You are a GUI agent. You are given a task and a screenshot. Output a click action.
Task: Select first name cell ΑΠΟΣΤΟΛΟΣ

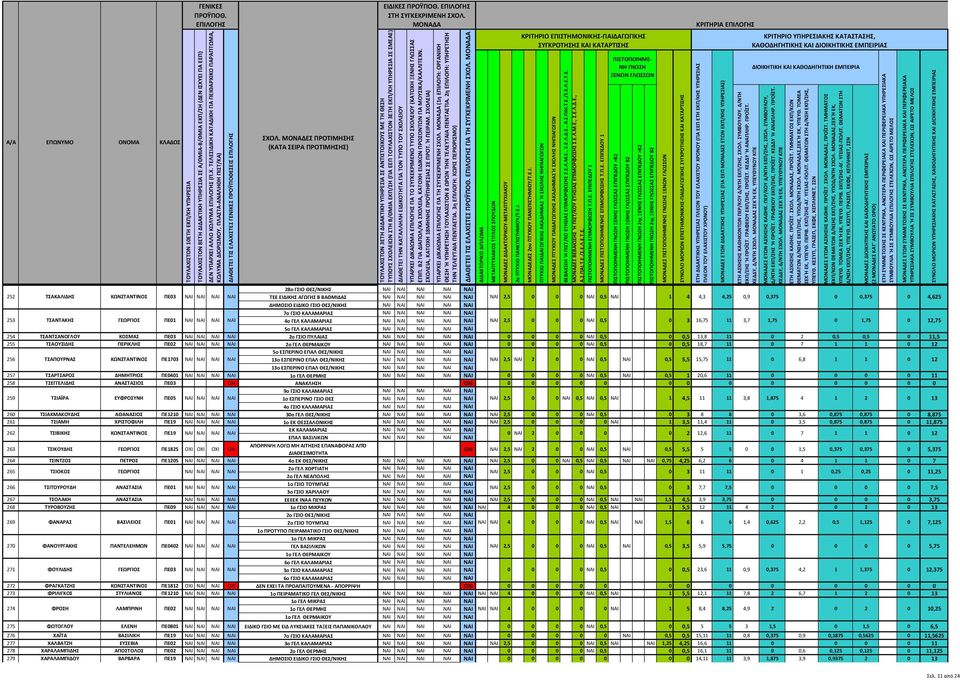tap(129, 651)
